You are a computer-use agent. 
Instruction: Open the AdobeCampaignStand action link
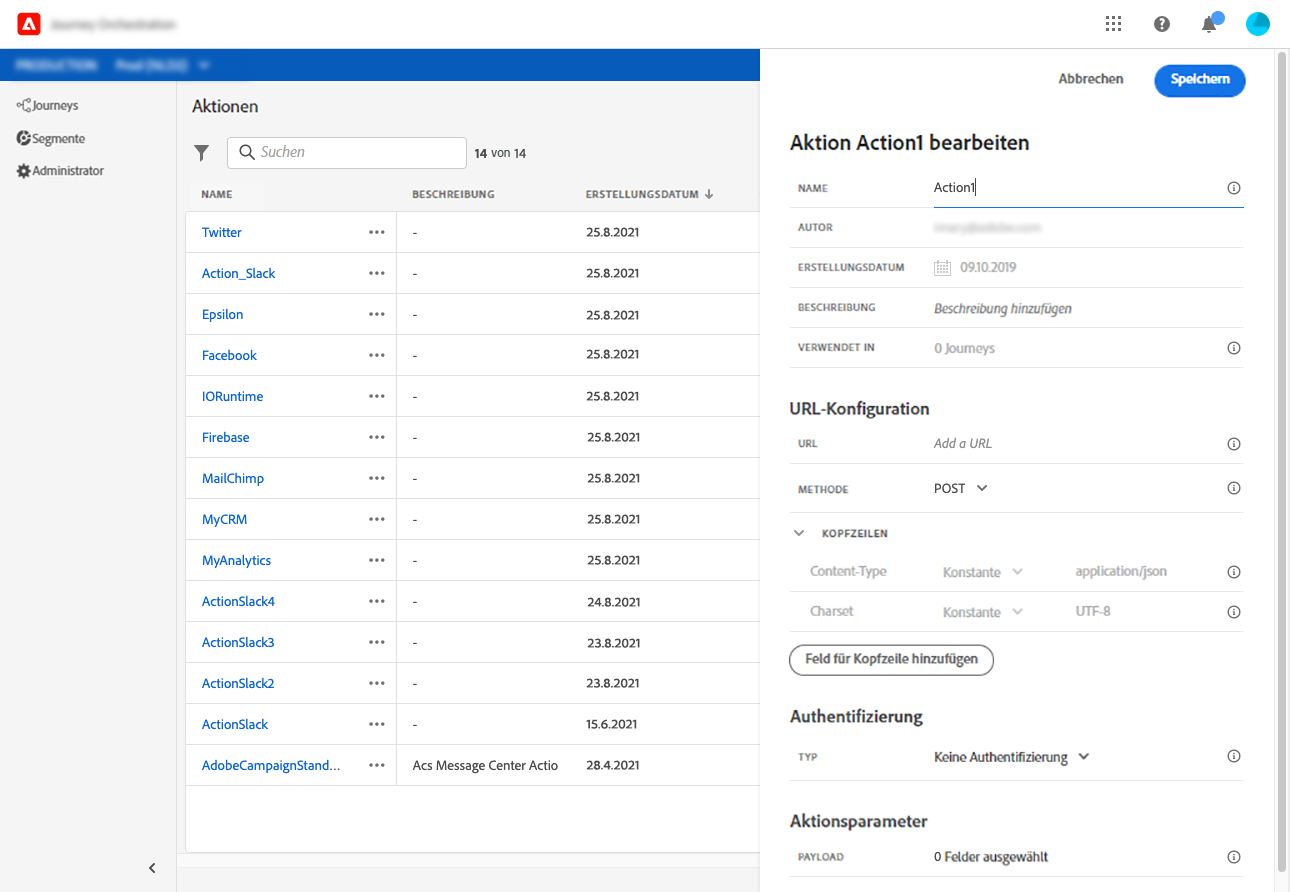(x=271, y=765)
